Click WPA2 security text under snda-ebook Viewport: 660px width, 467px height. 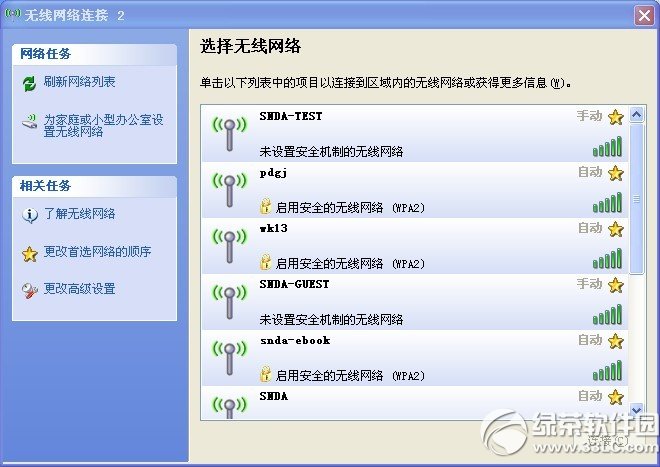[x=350, y=376]
